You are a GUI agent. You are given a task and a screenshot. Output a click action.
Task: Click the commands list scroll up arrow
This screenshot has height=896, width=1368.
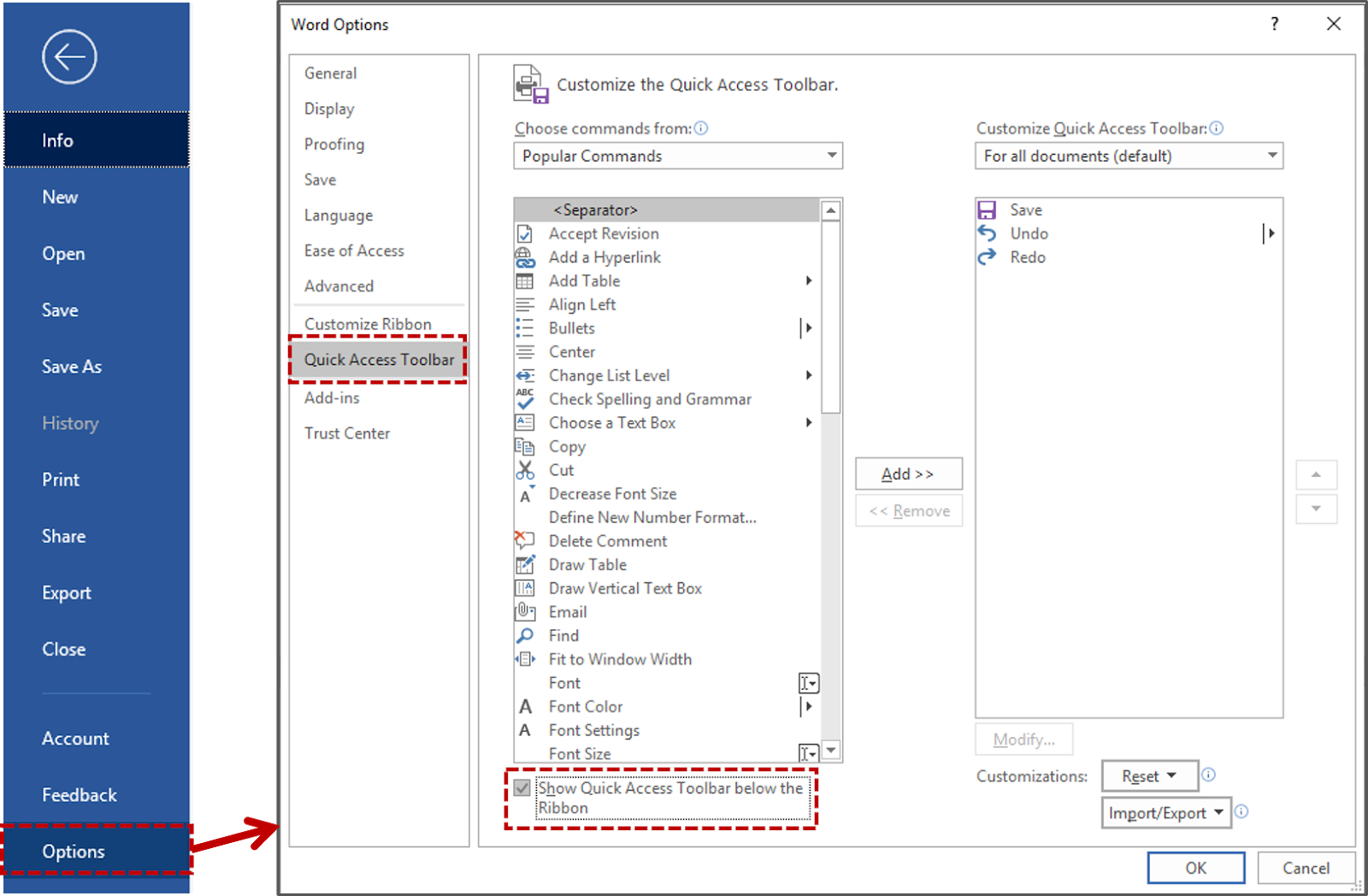tap(831, 210)
